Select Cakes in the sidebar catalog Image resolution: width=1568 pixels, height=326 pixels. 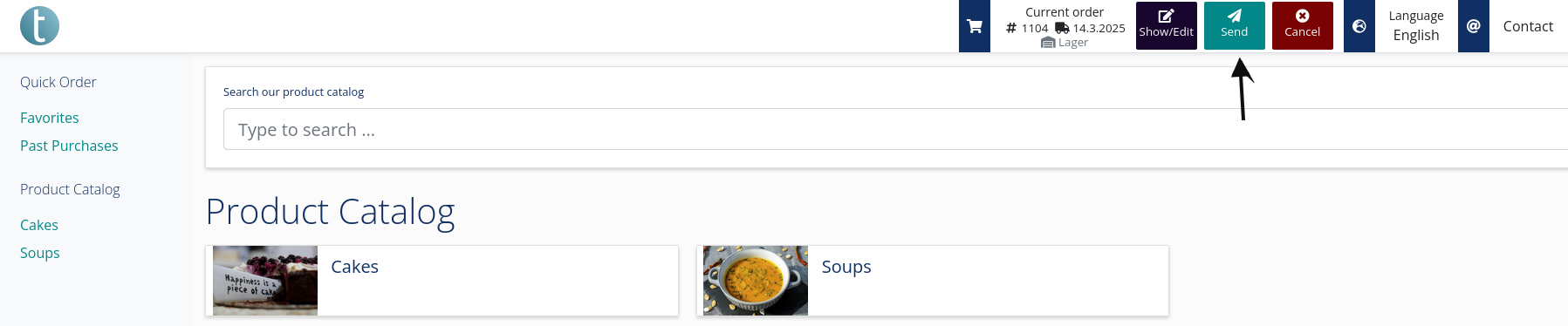[x=39, y=225]
